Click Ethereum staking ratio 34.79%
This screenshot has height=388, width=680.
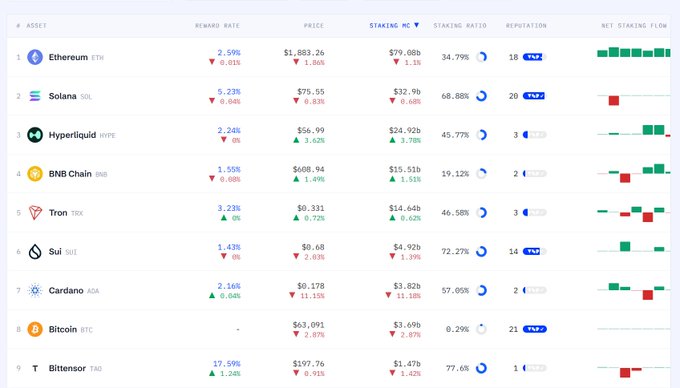[x=455, y=57]
